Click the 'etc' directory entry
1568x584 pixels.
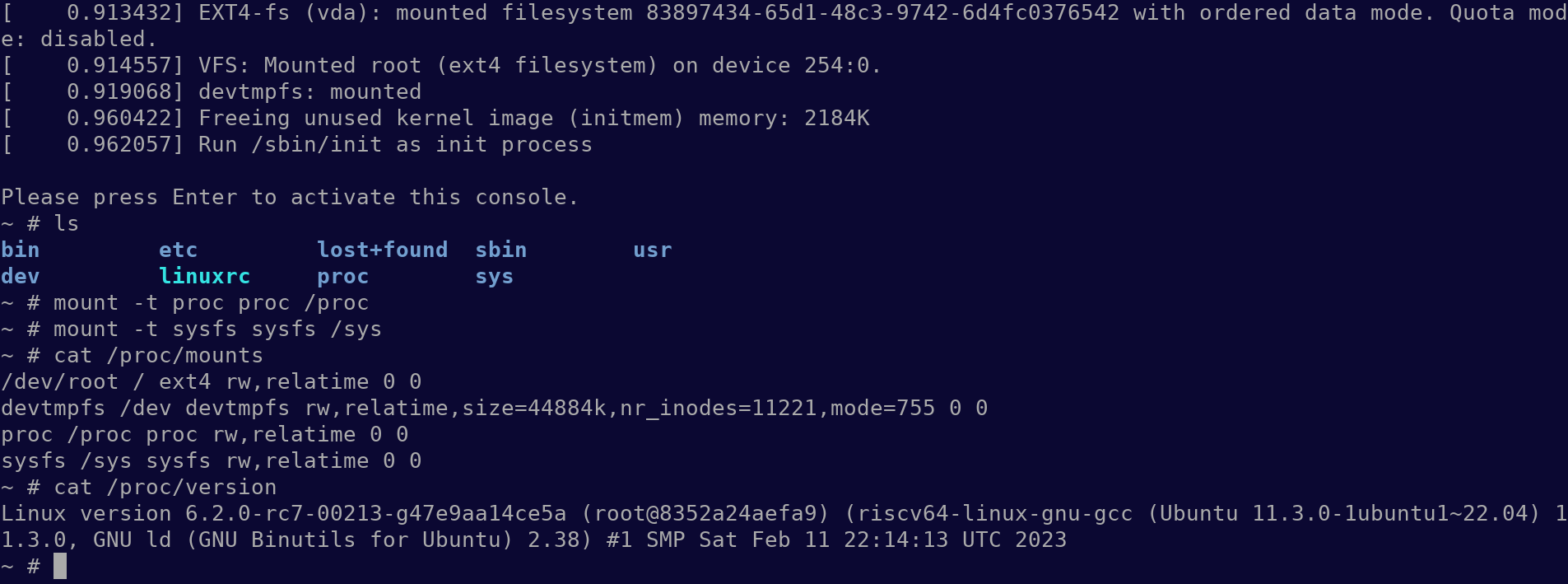(x=178, y=250)
